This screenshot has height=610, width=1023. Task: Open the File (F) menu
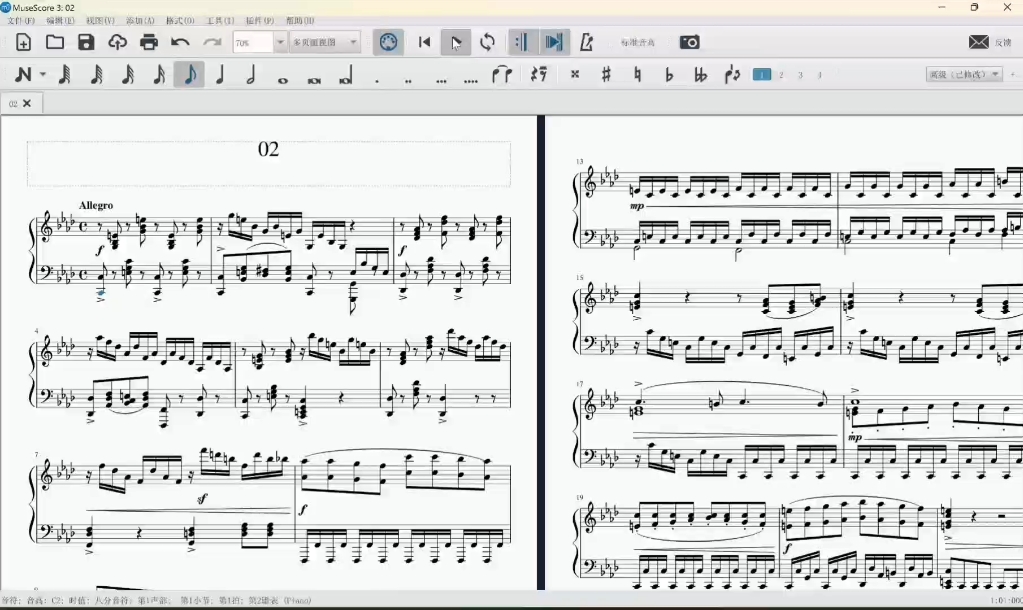click(x=21, y=21)
